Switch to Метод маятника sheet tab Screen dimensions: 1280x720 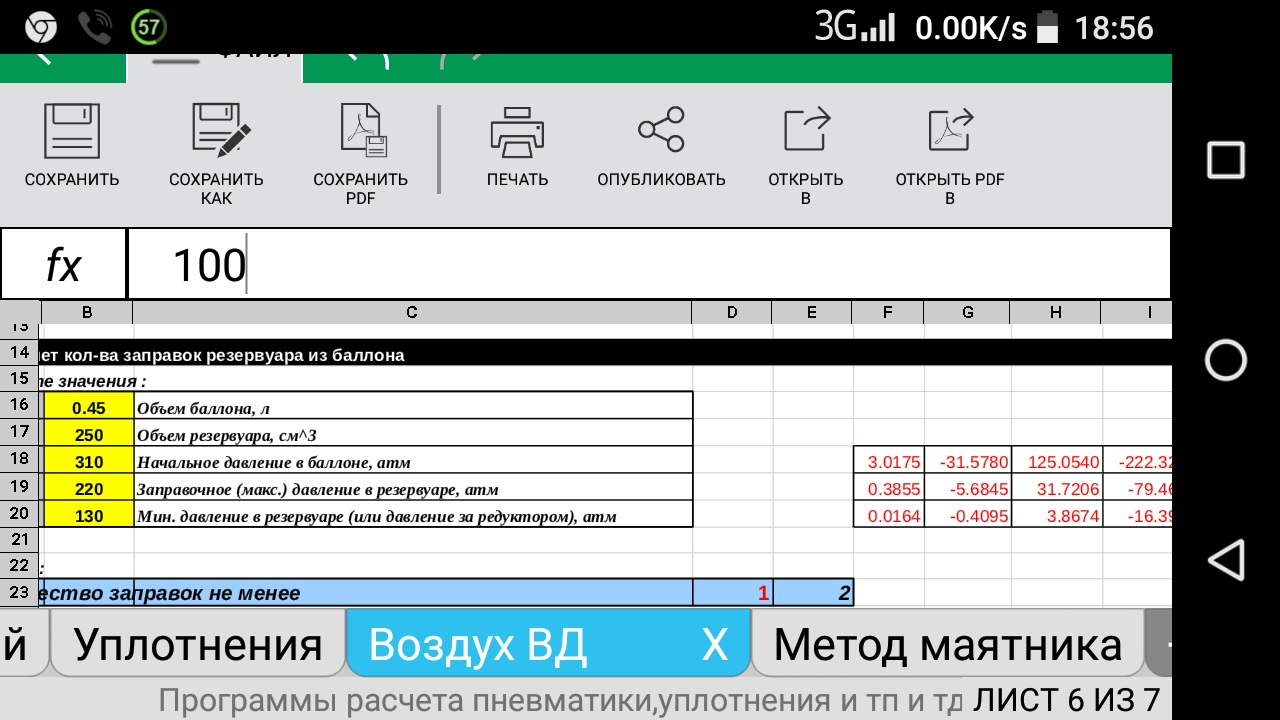[947, 645]
